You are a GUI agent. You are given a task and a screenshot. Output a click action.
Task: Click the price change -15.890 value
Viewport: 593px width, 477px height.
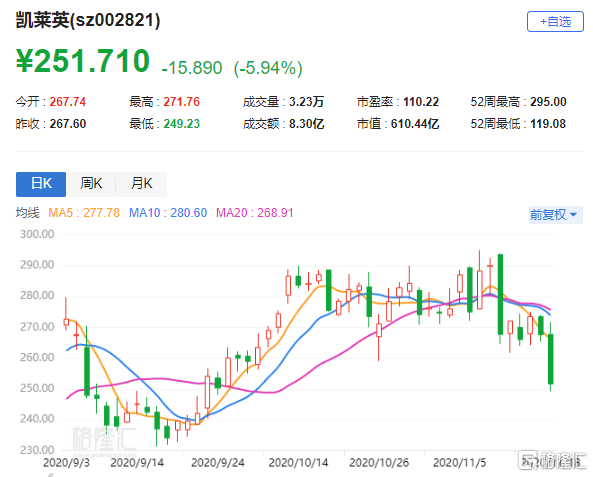[x=192, y=68]
